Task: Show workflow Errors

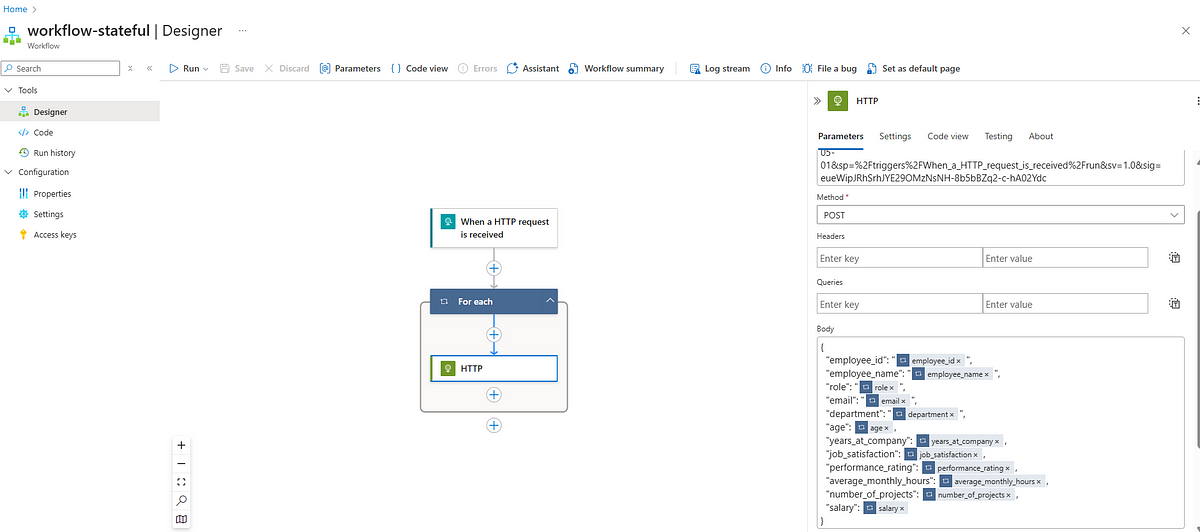Action: point(478,68)
